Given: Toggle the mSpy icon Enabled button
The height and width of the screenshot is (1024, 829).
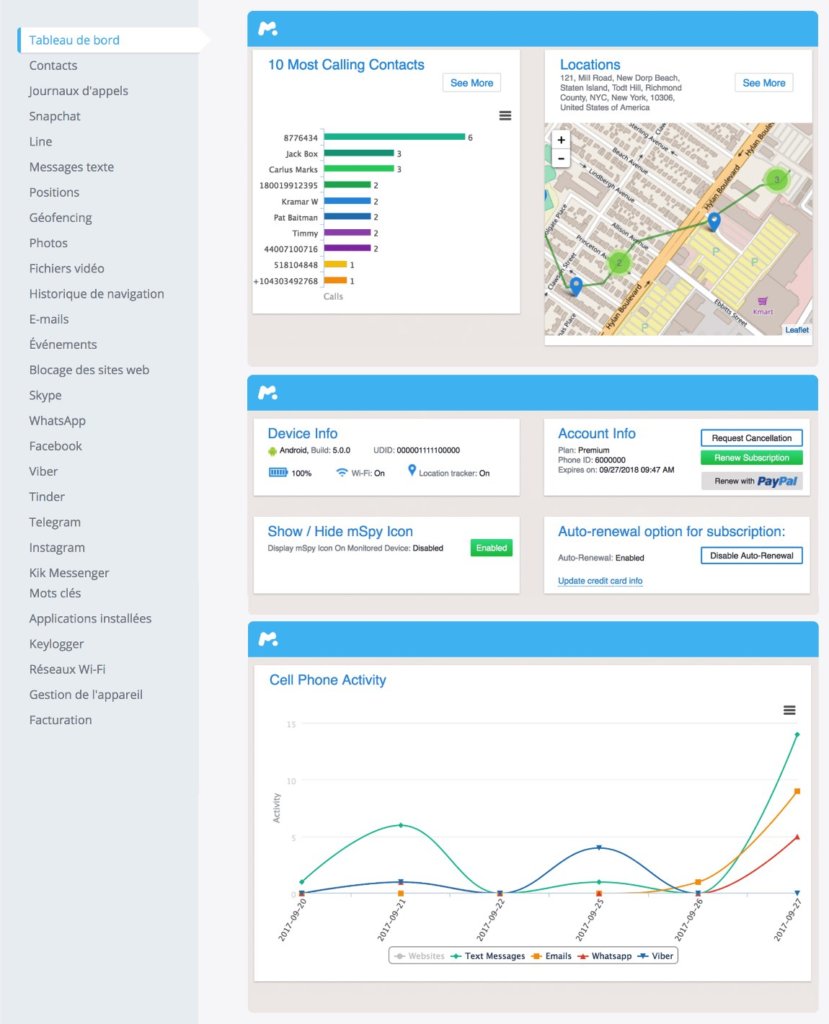Looking at the screenshot, I should click(x=491, y=548).
